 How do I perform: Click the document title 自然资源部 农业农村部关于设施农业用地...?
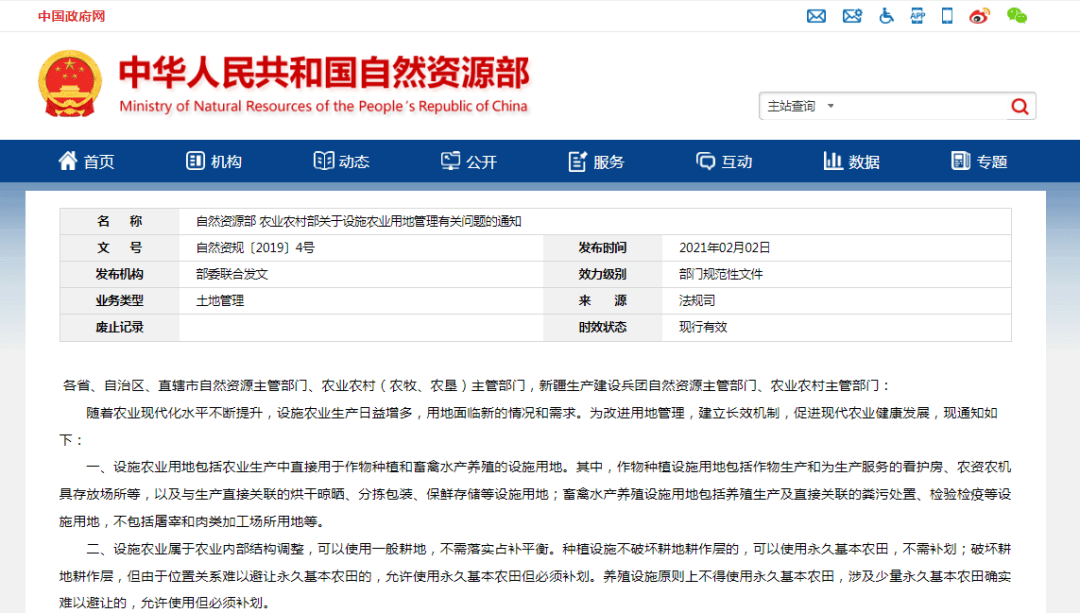pyautogui.click(x=358, y=221)
